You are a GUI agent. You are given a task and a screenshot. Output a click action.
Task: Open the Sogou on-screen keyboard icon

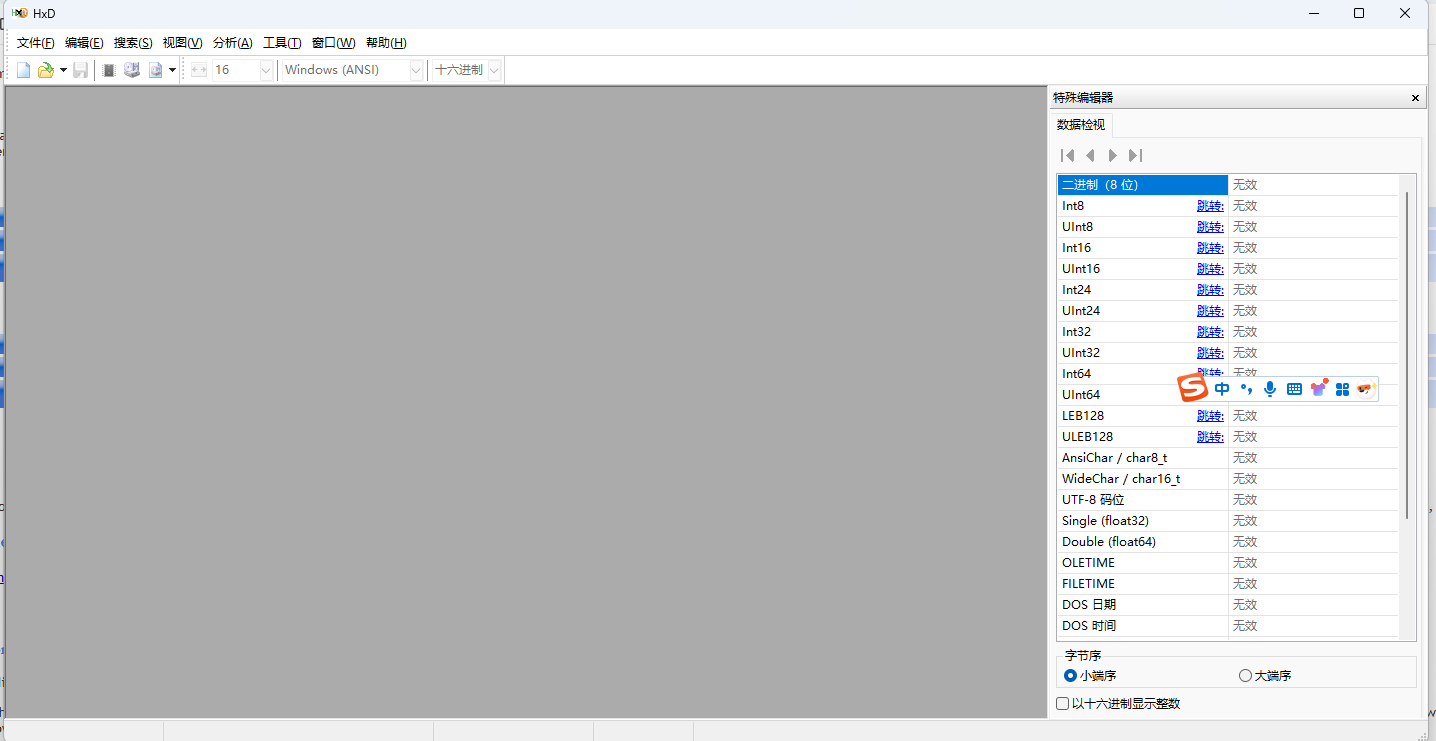pos(1294,388)
